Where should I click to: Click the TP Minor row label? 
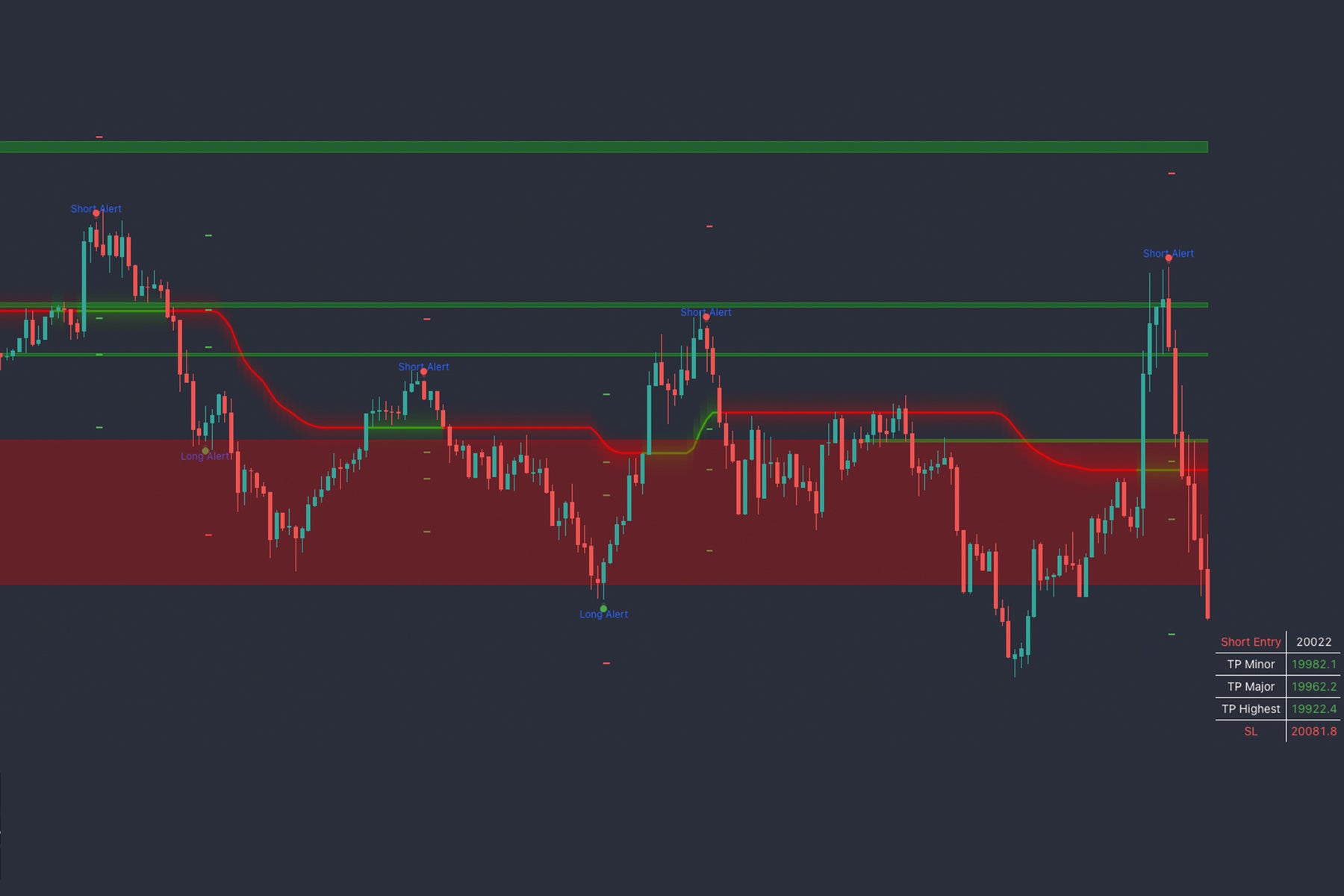coord(1251,665)
